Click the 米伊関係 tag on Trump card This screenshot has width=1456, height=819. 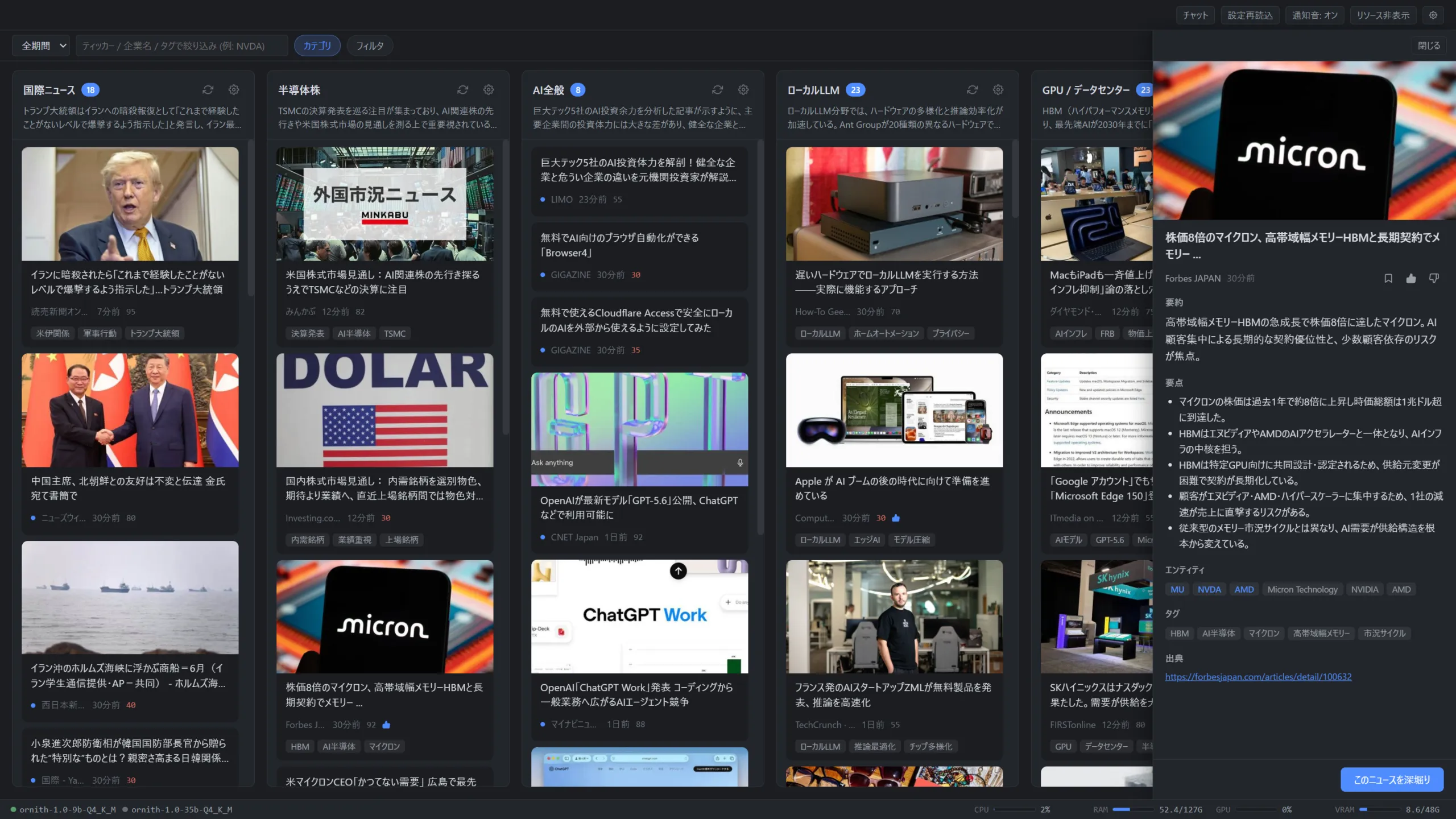coord(53,334)
